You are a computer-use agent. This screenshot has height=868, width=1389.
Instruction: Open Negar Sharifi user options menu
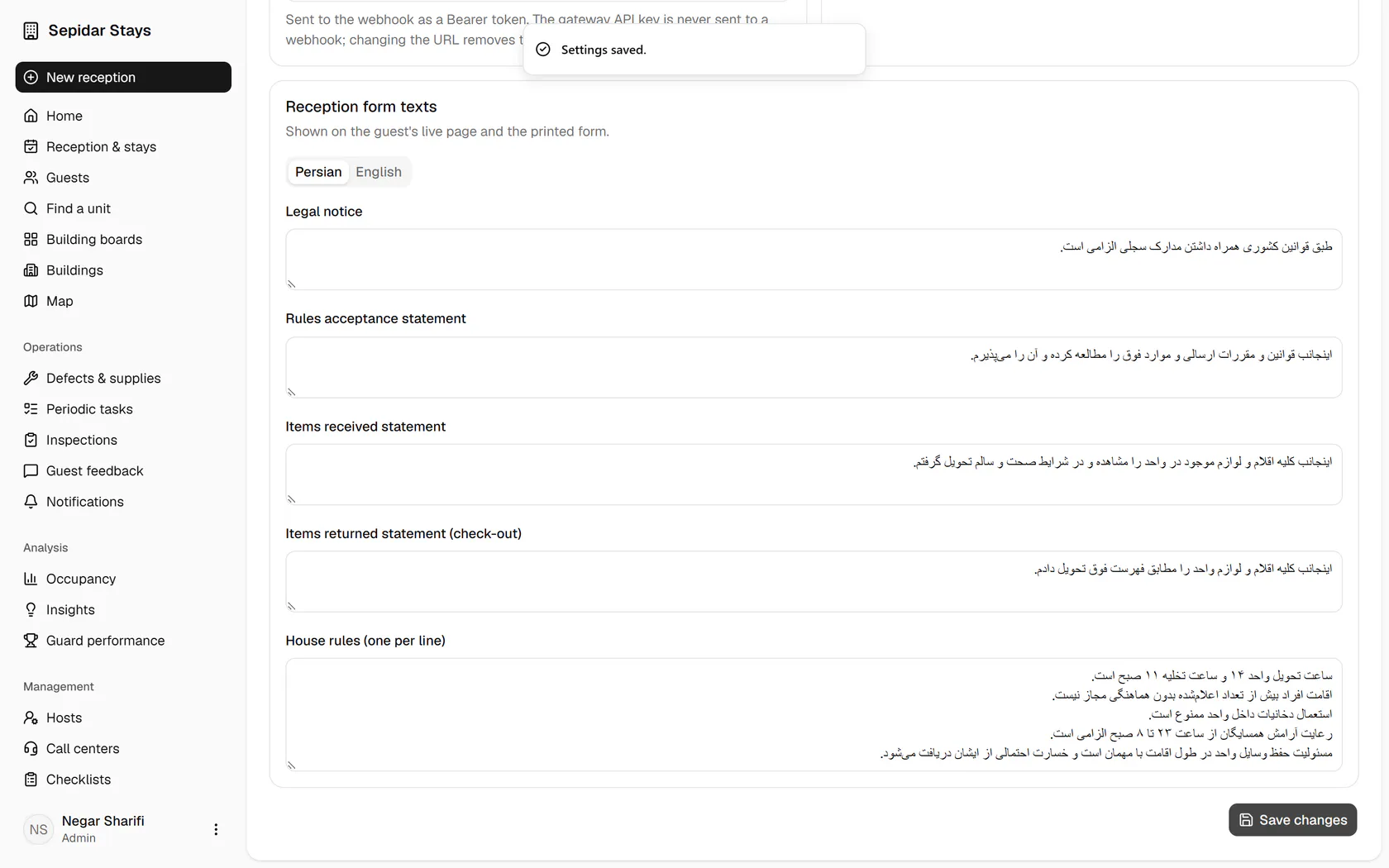216,829
